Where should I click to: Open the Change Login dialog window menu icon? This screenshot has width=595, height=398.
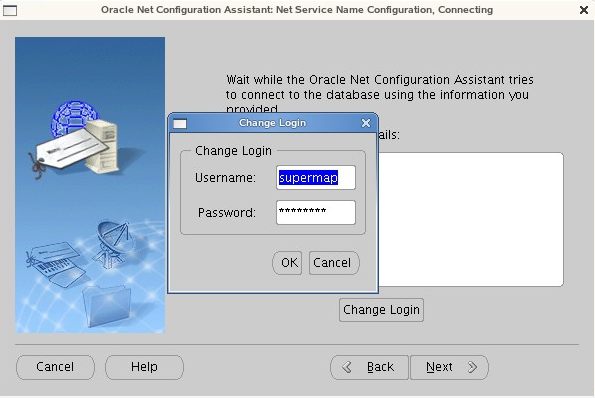click(180, 124)
